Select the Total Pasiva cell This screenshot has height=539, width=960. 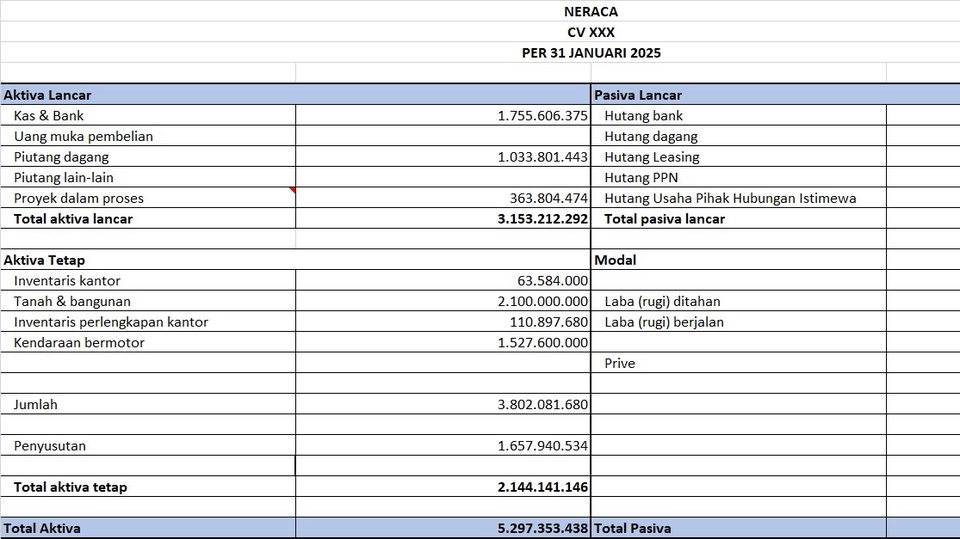(x=632, y=528)
